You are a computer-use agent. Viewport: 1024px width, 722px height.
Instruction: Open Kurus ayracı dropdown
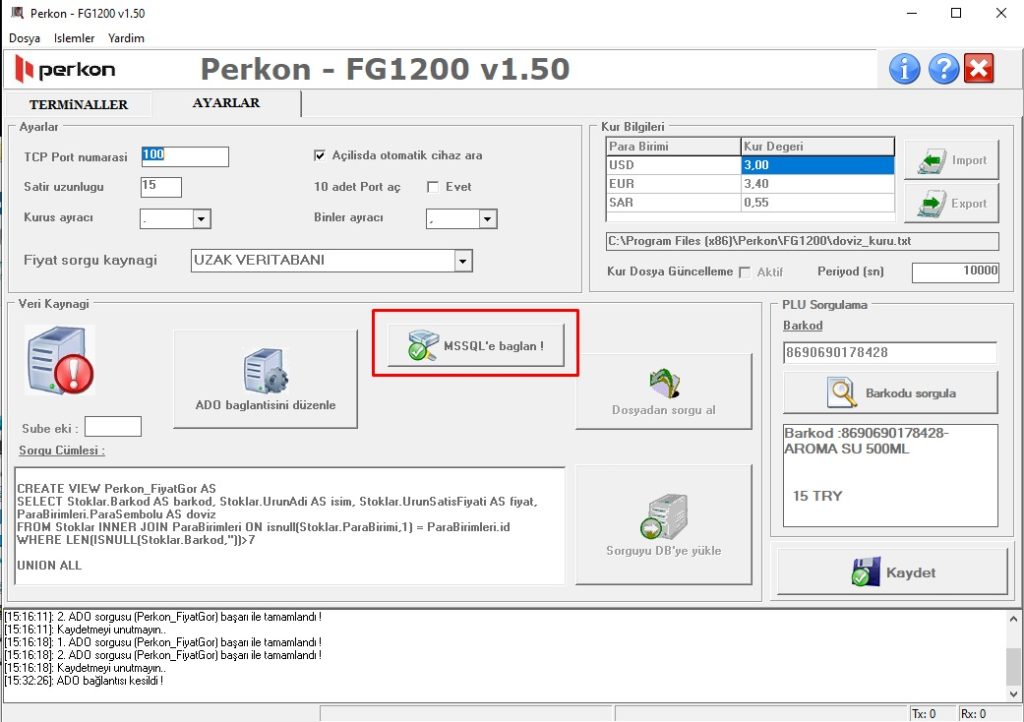201,219
